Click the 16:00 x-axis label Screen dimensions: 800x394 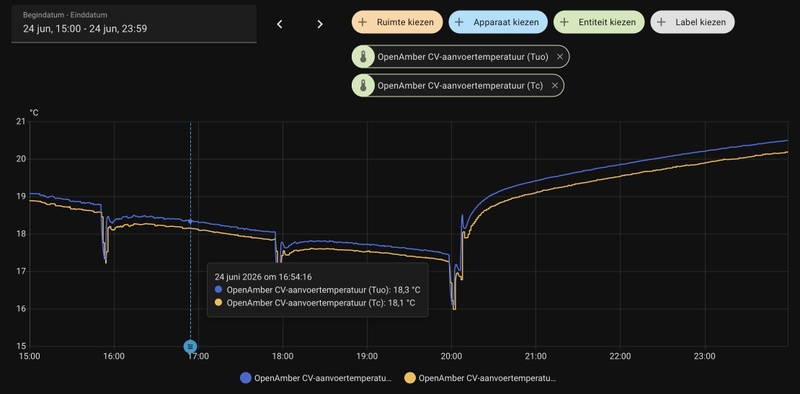(114, 356)
